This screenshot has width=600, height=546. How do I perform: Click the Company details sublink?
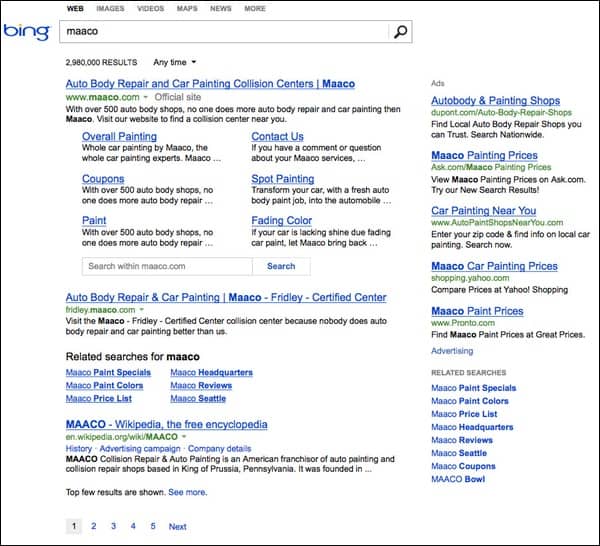click(219, 448)
